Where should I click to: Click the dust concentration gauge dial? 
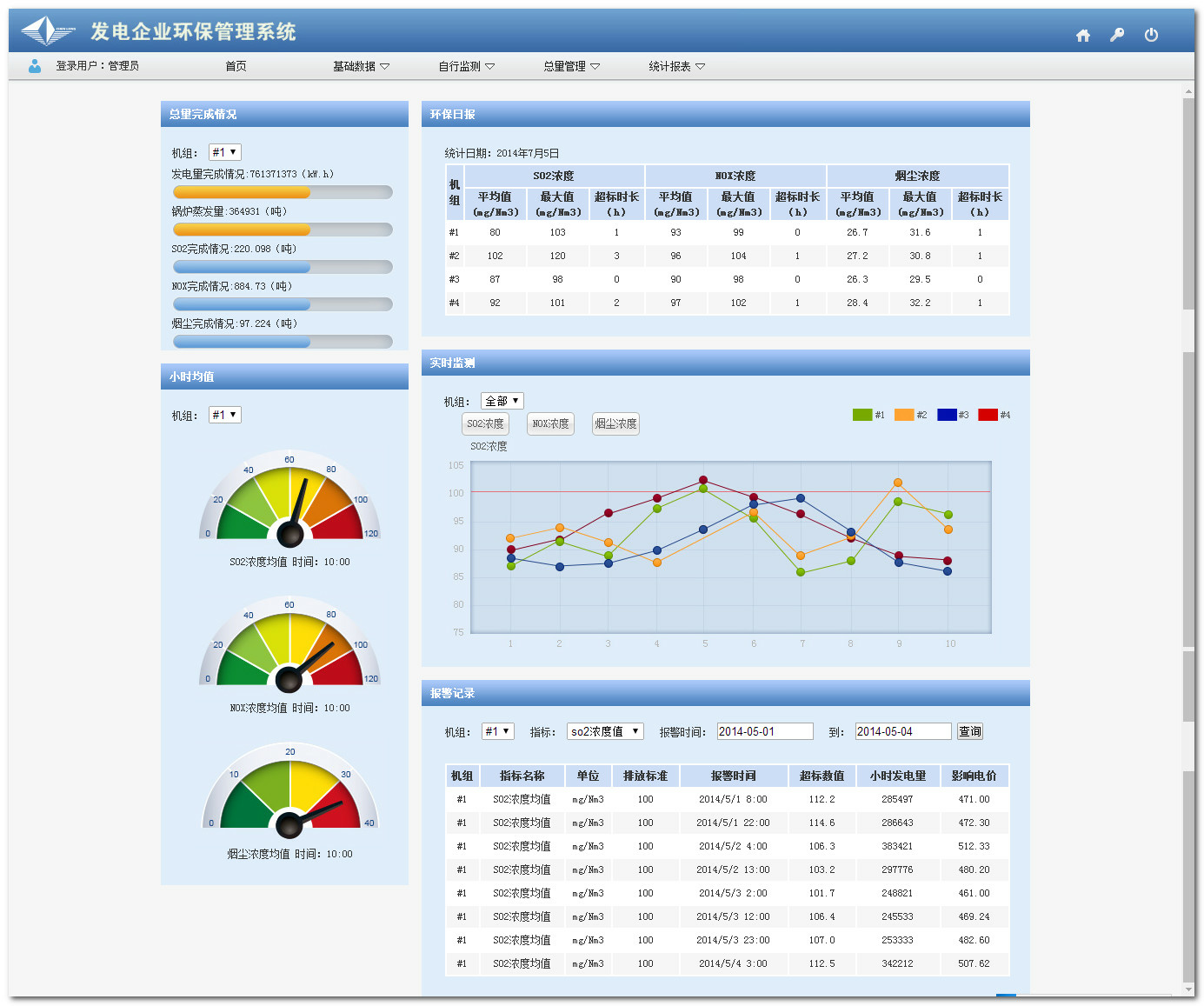(x=289, y=789)
